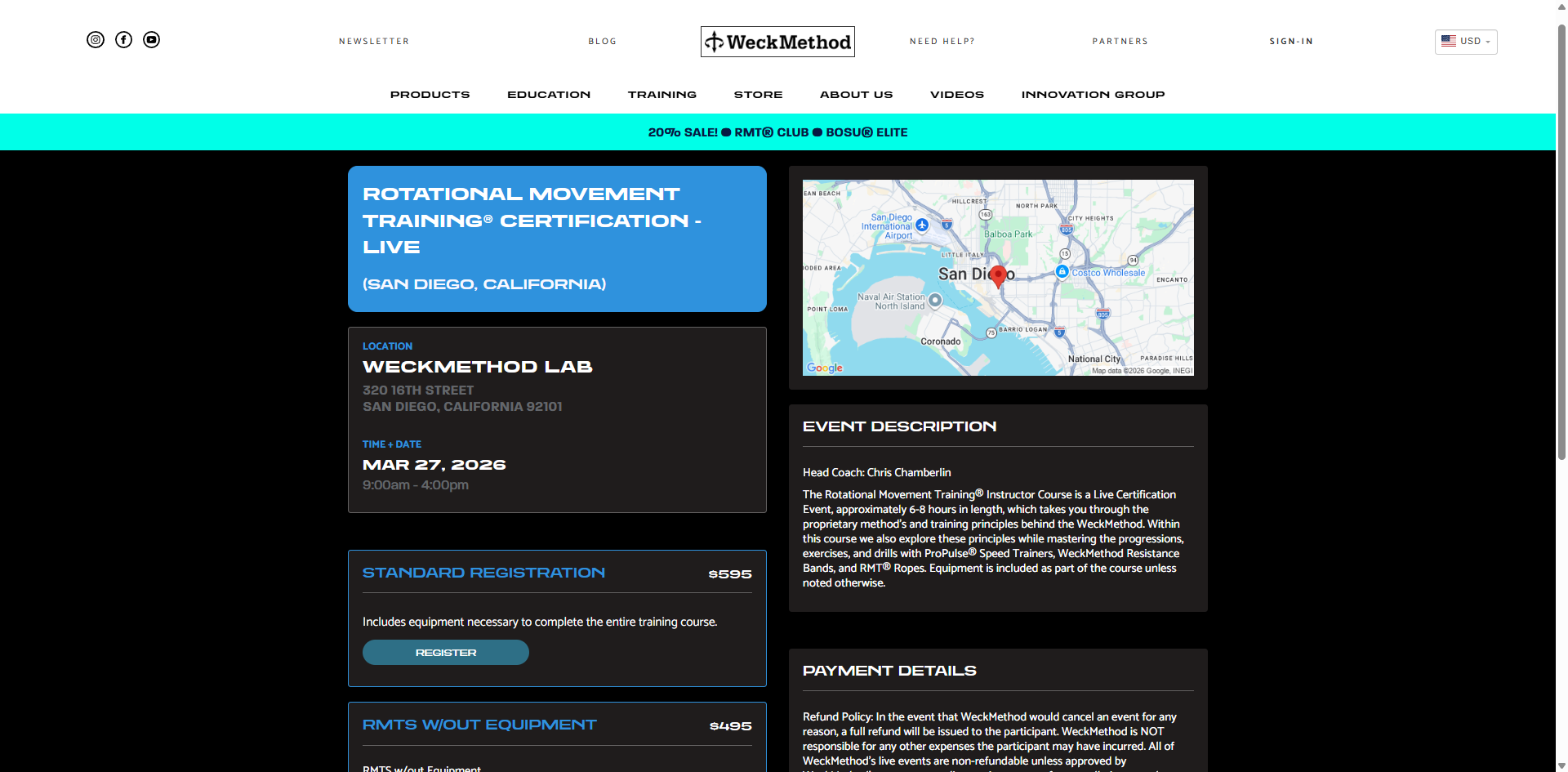Click the San Diego map image
The image size is (1568, 772).
coord(998,278)
